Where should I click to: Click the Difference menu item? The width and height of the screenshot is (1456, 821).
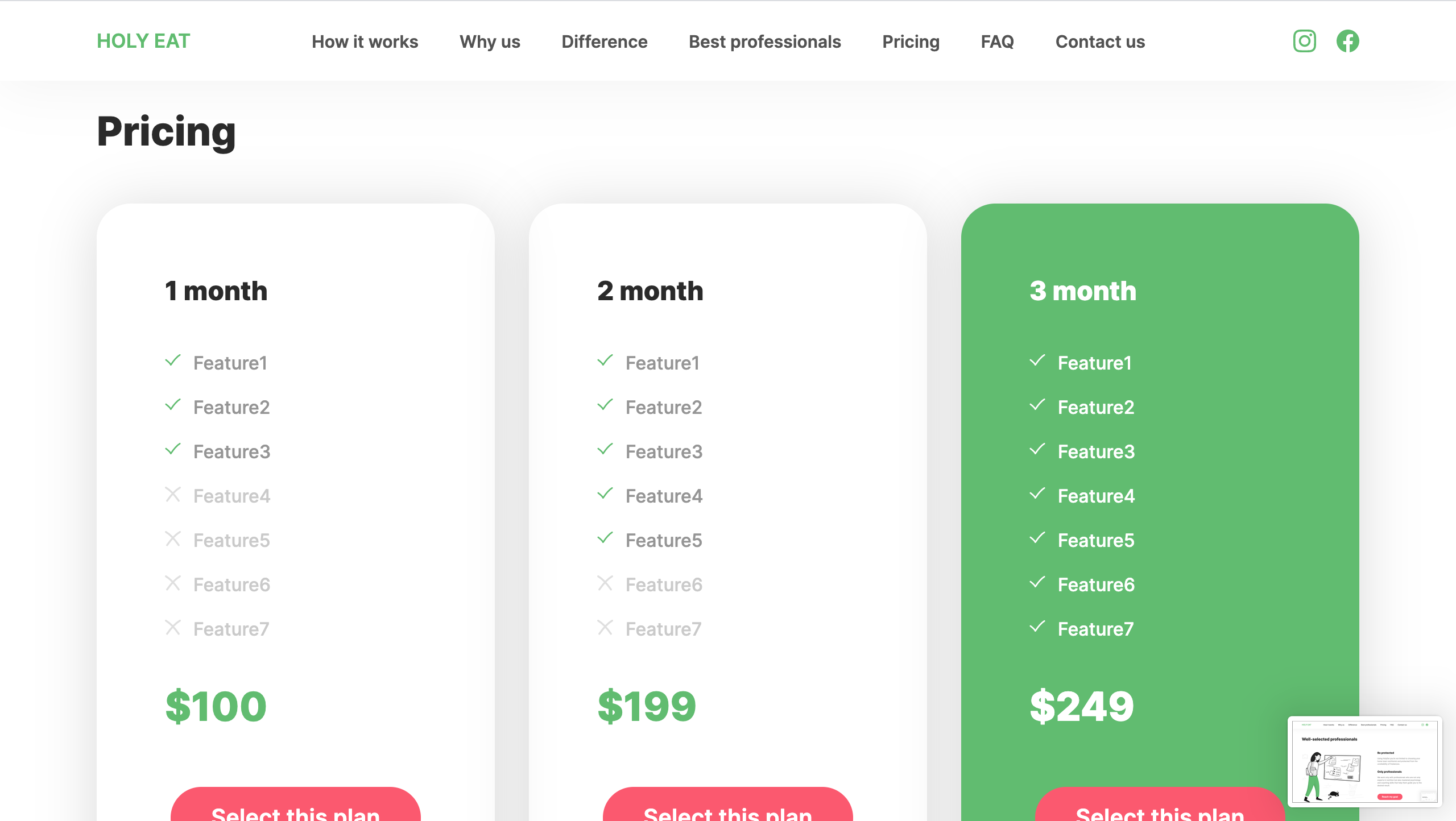(604, 42)
